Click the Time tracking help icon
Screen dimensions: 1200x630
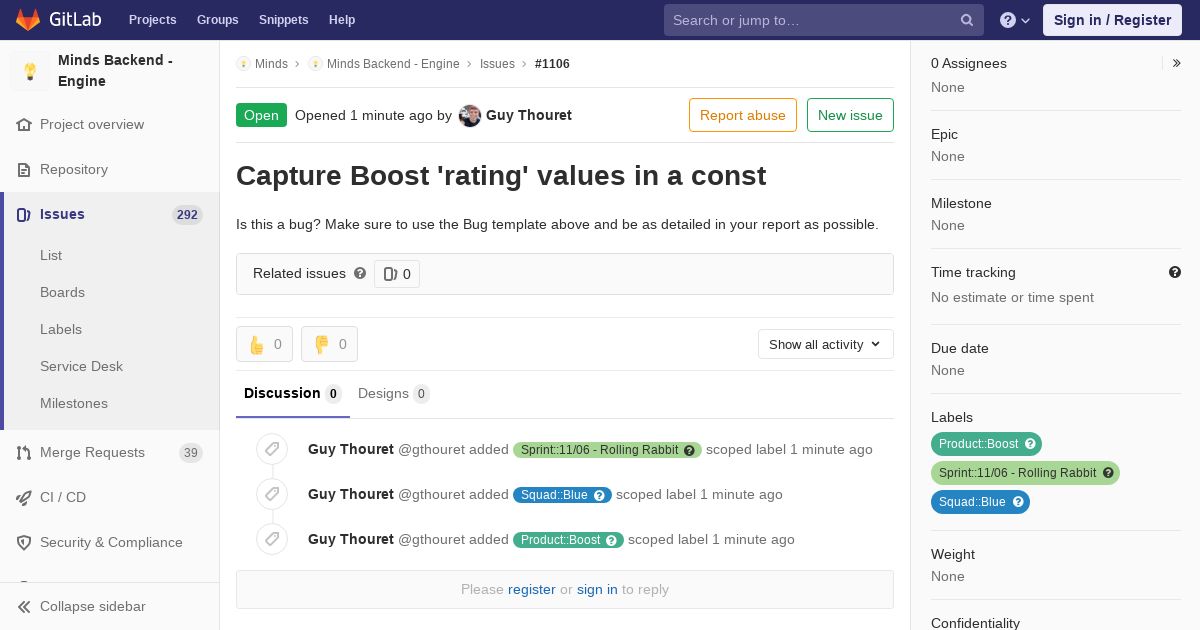[x=1175, y=272]
